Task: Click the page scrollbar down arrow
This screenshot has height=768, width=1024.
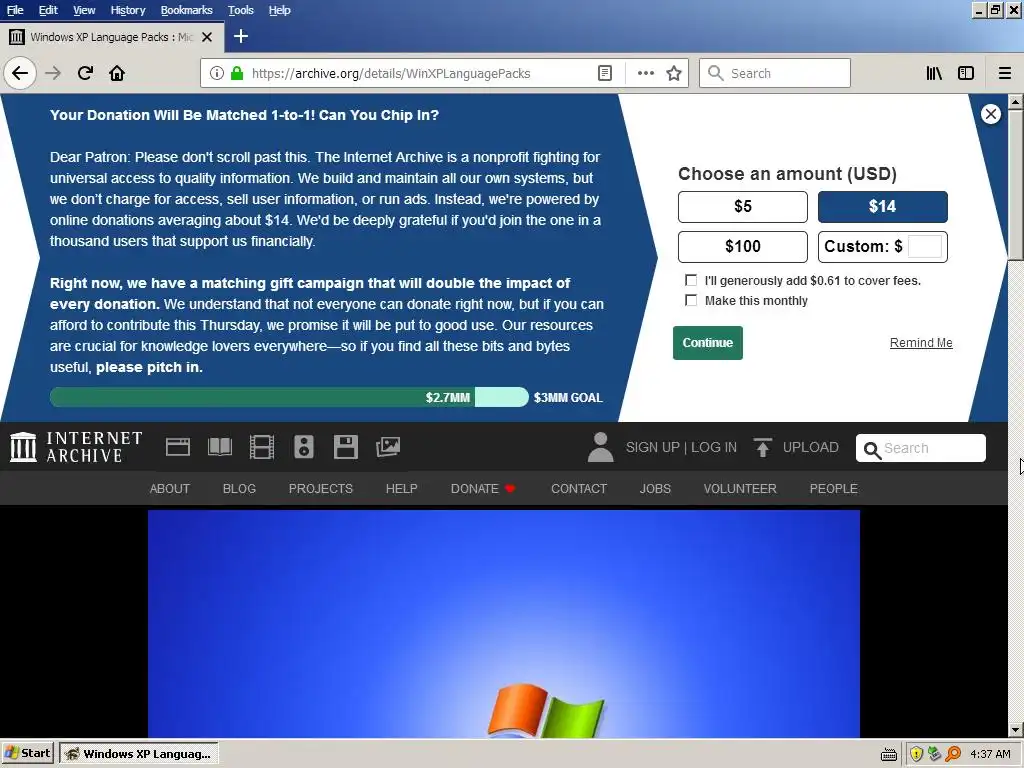Action: pos(1016,730)
